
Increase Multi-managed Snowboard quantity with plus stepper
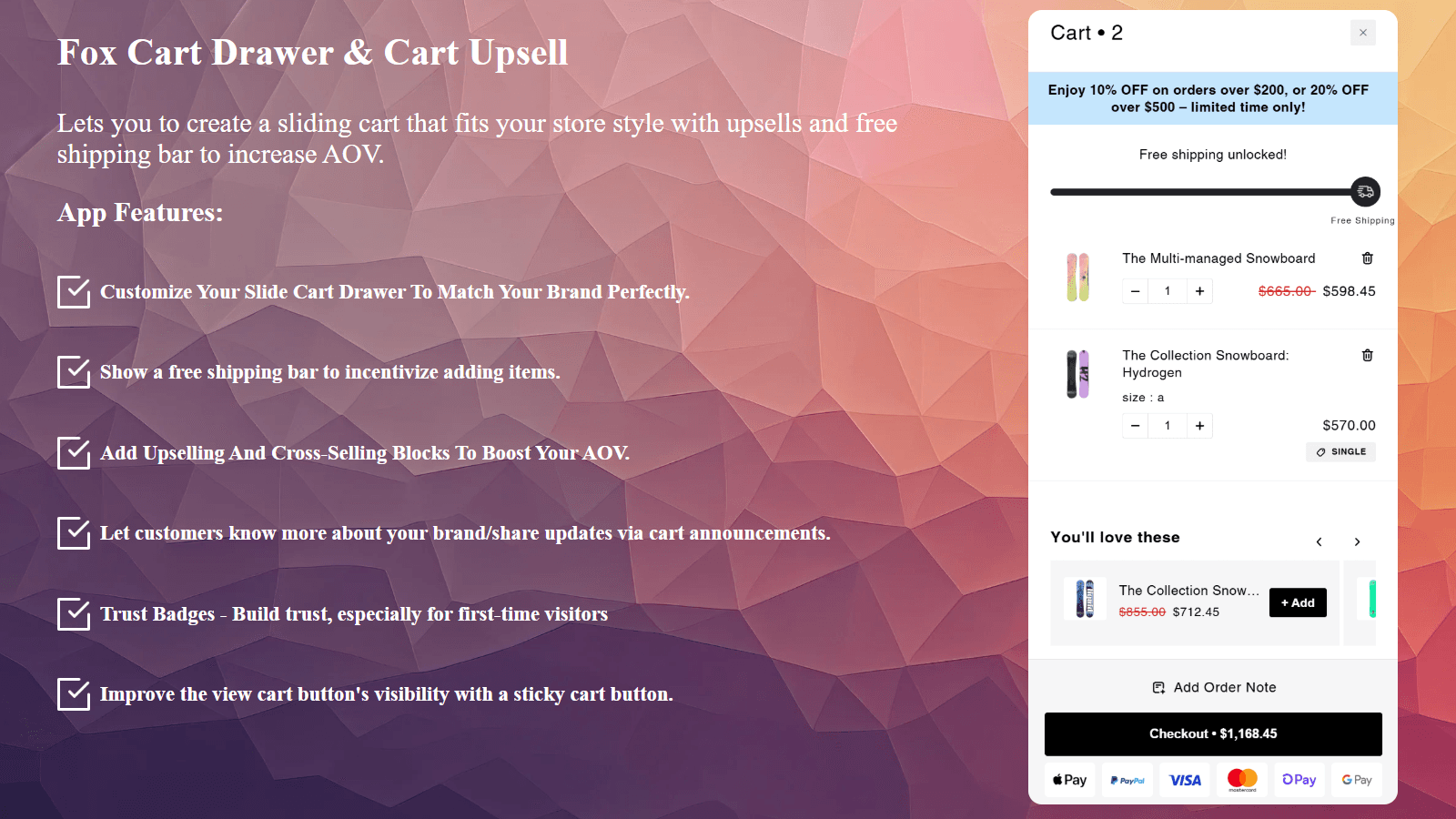pyautogui.click(x=1199, y=290)
